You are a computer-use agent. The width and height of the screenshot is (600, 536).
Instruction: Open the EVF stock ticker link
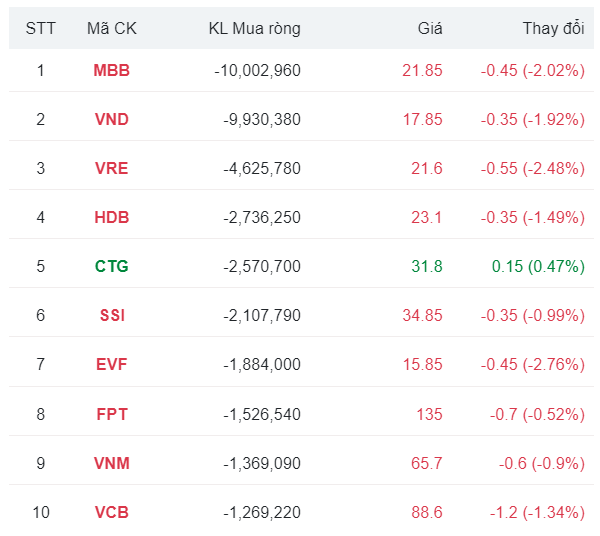tap(111, 364)
